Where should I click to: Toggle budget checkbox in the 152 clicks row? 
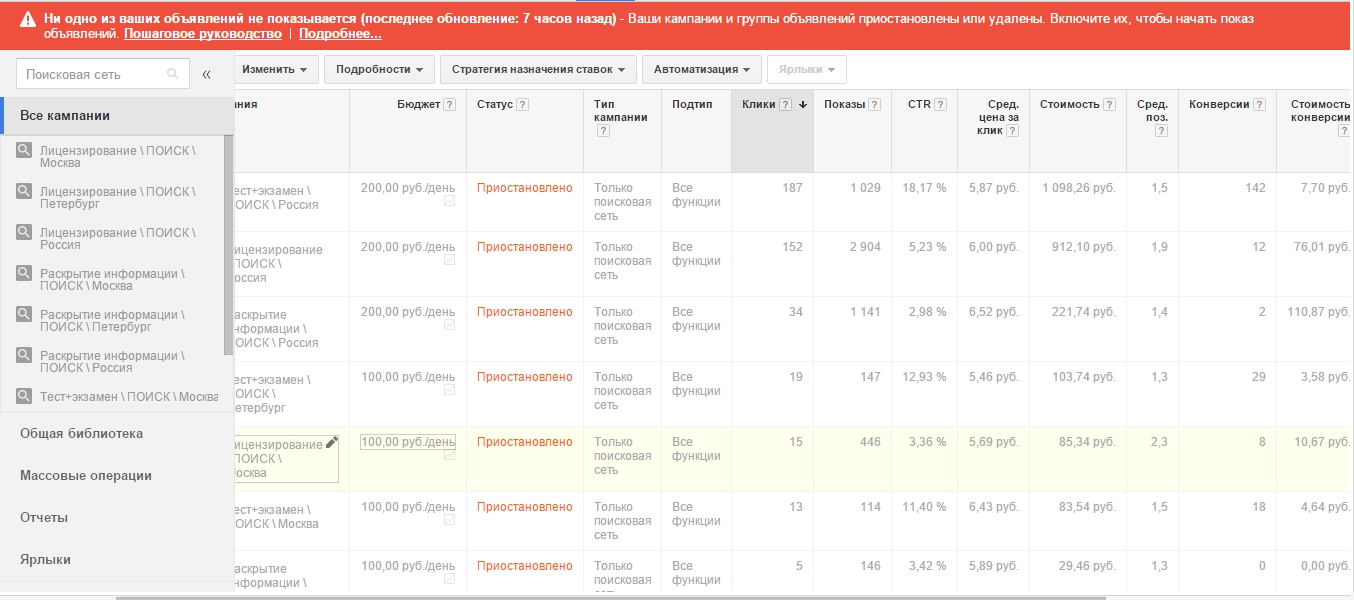449,260
